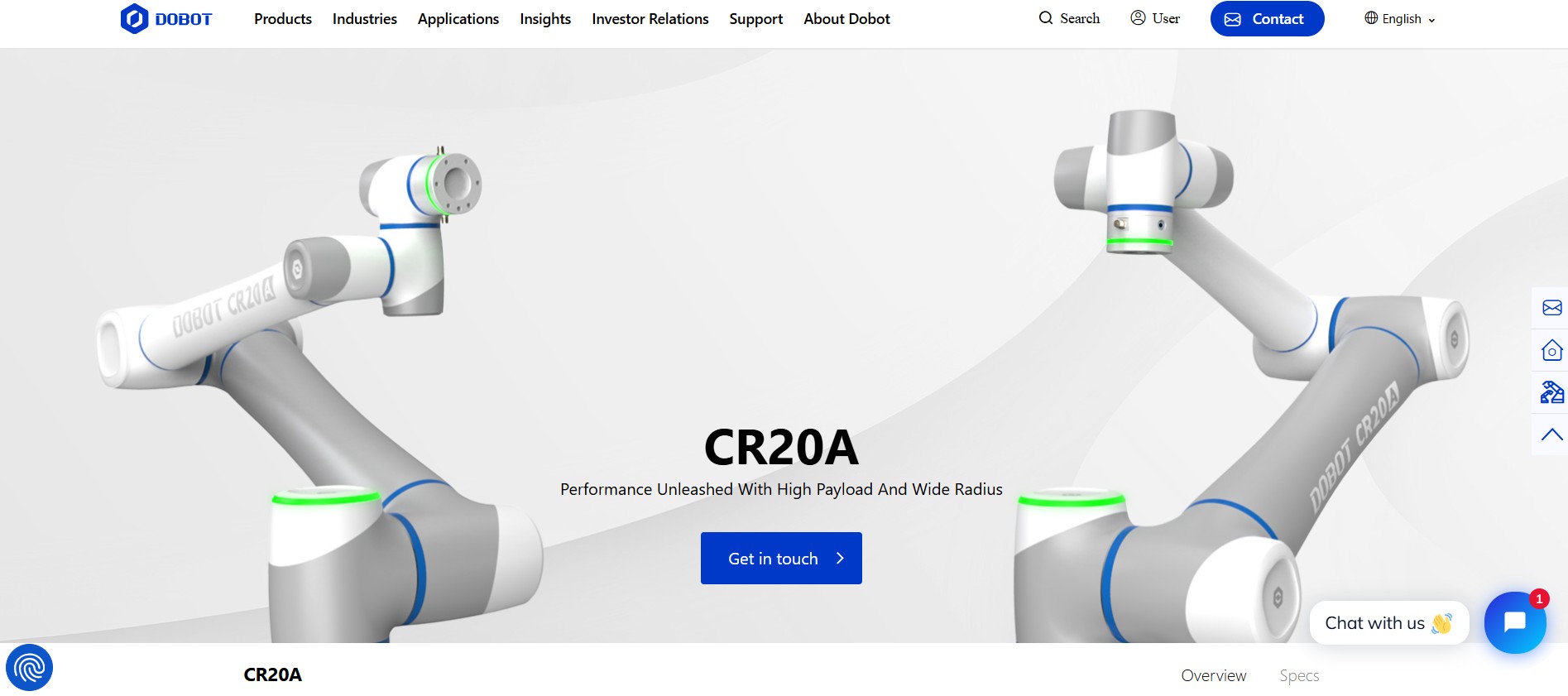This screenshot has height=696, width=1568.
Task: Click the Contact button
Action: coord(1267,19)
